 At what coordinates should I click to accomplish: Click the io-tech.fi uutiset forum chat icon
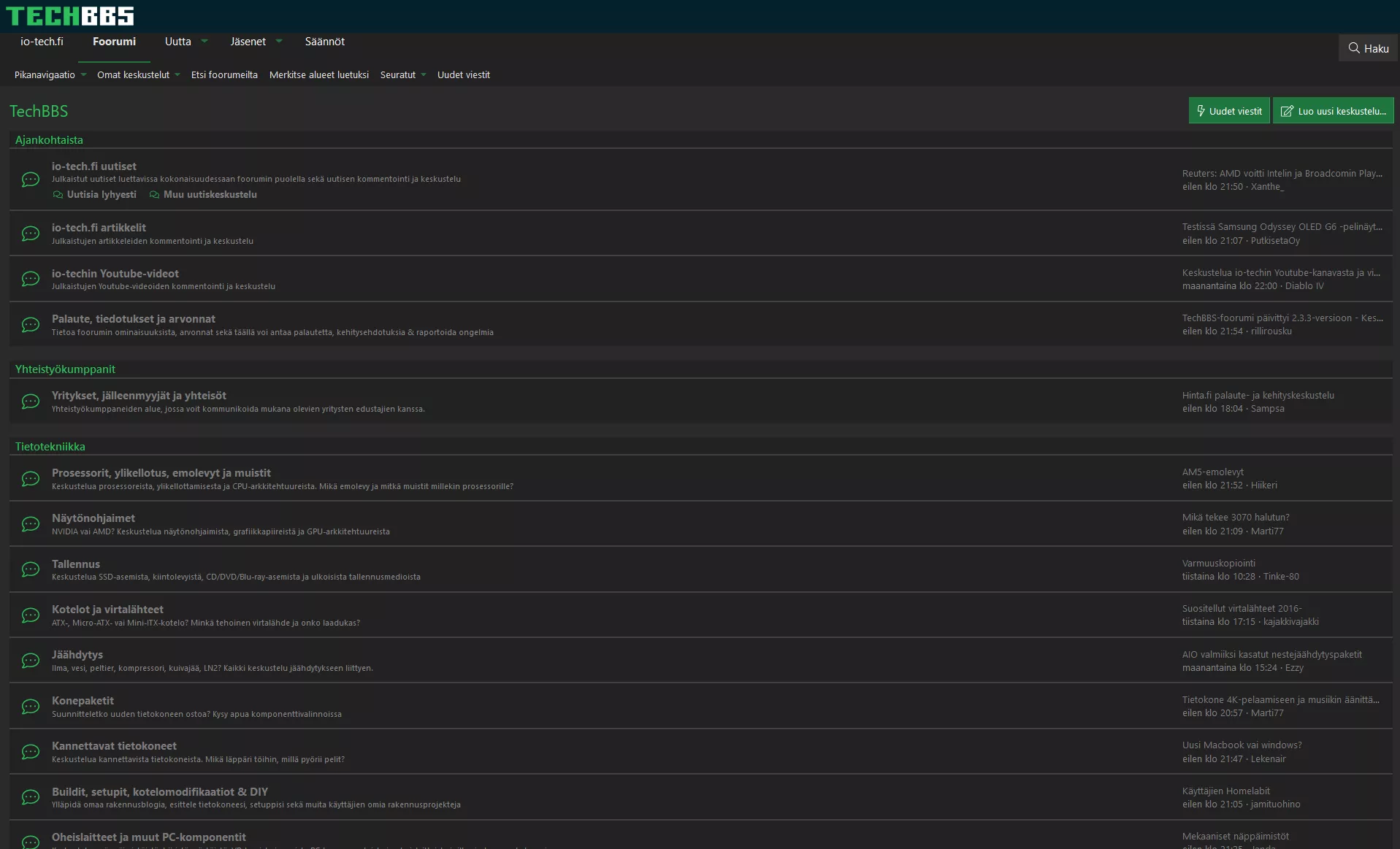(31, 180)
